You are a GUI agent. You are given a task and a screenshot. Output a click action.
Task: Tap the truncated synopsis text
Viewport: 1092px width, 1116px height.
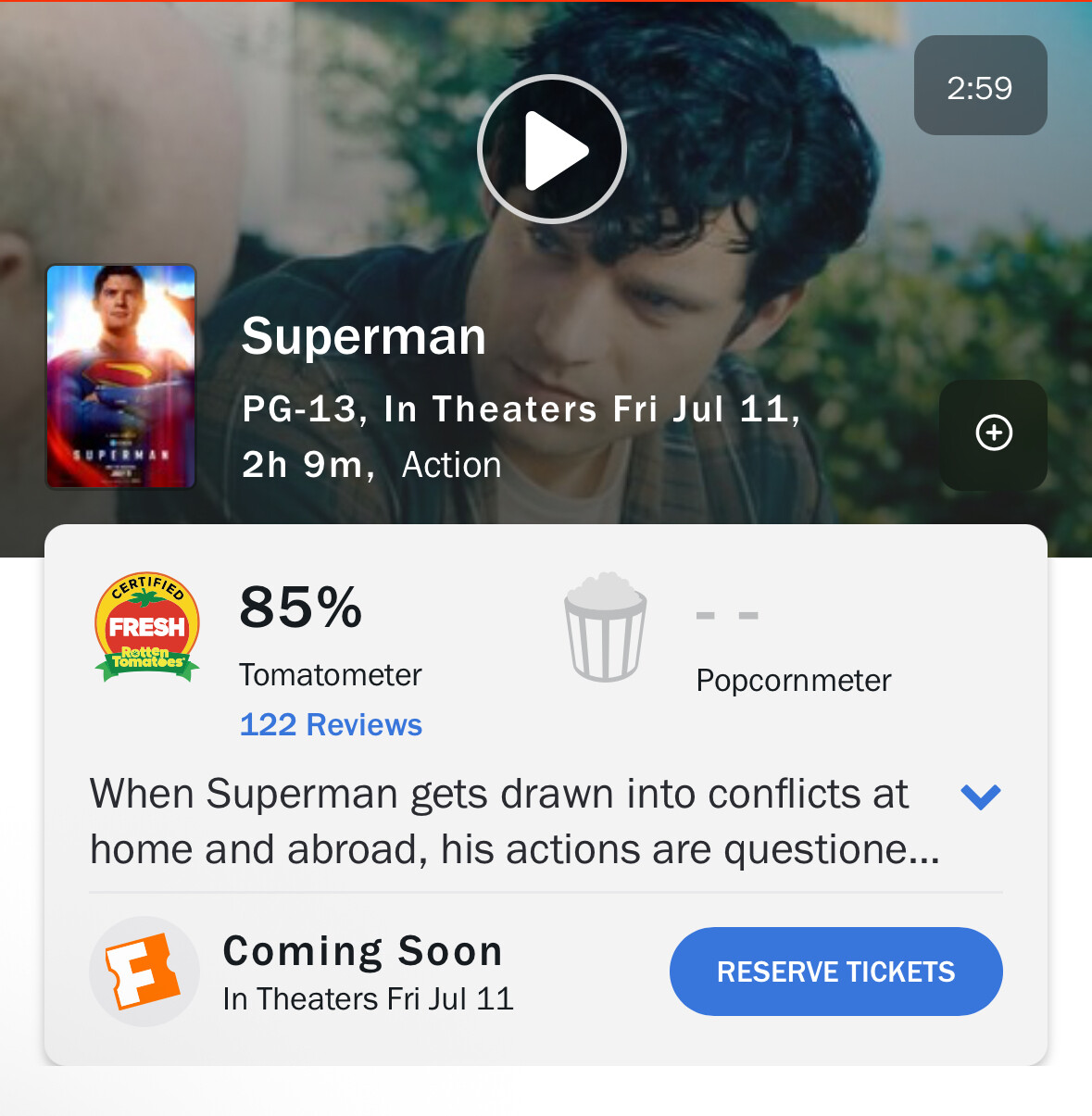[x=514, y=821]
